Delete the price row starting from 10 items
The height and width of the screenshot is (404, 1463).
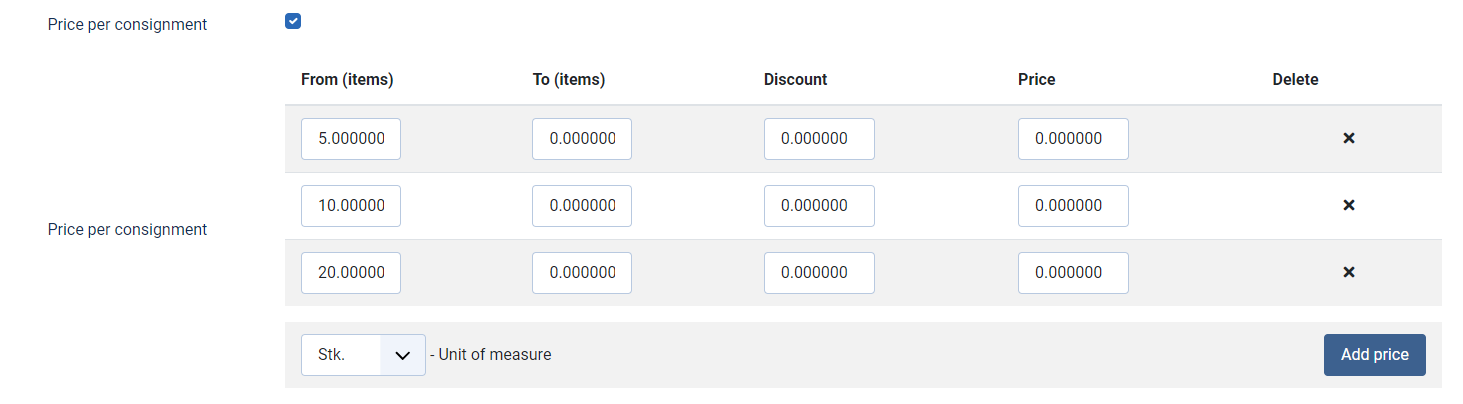pyautogui.click(x=1348, y=205)
